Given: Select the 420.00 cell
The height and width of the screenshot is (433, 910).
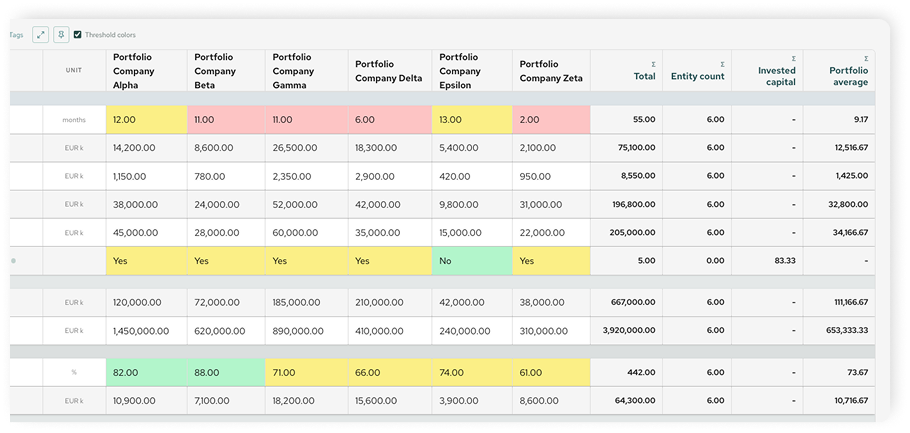Looking at the screenshot, I should click(x=472, y=176).
